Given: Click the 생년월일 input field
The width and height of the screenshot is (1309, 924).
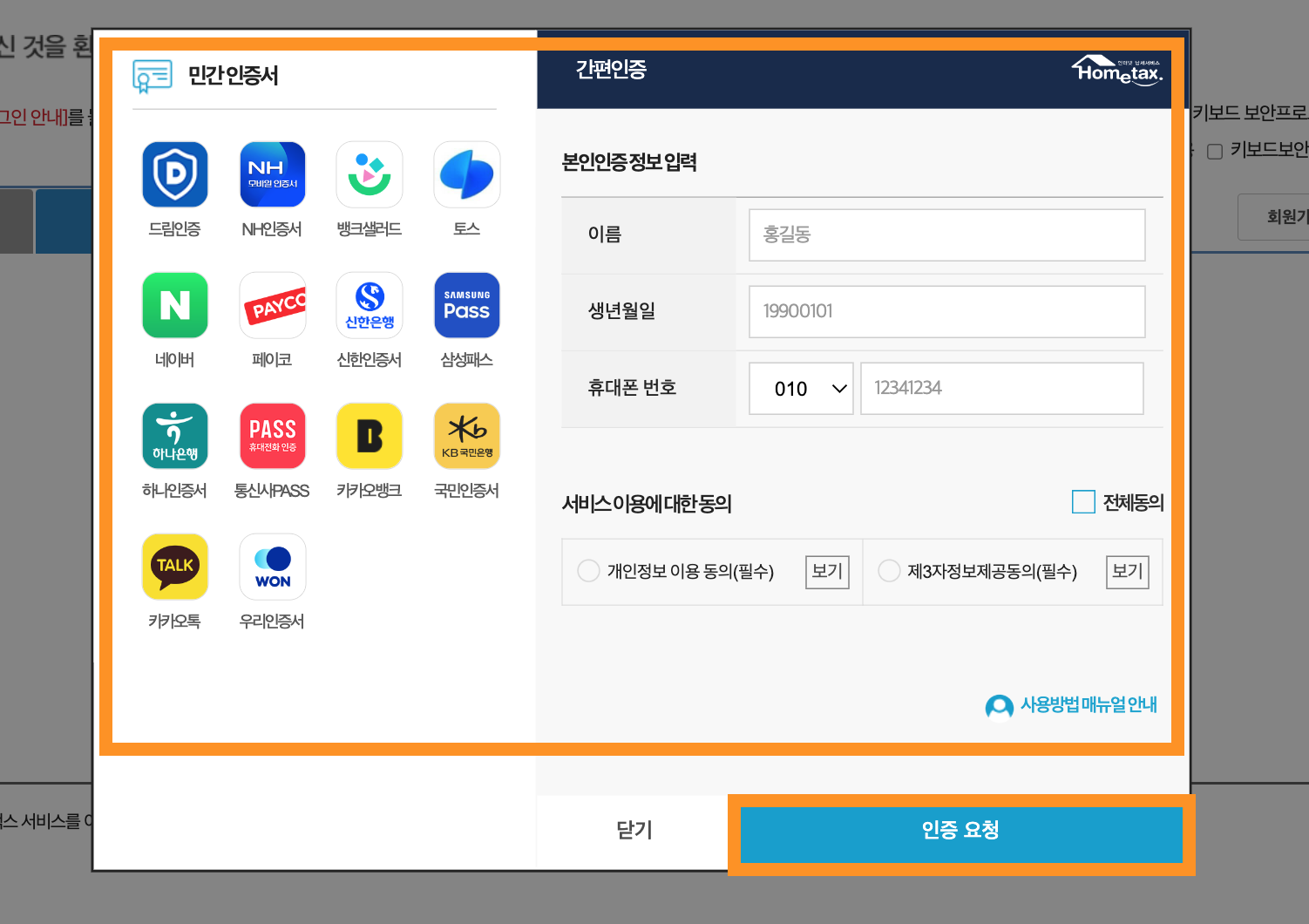Looking at the screenshot, I should [x=947, y=311].
